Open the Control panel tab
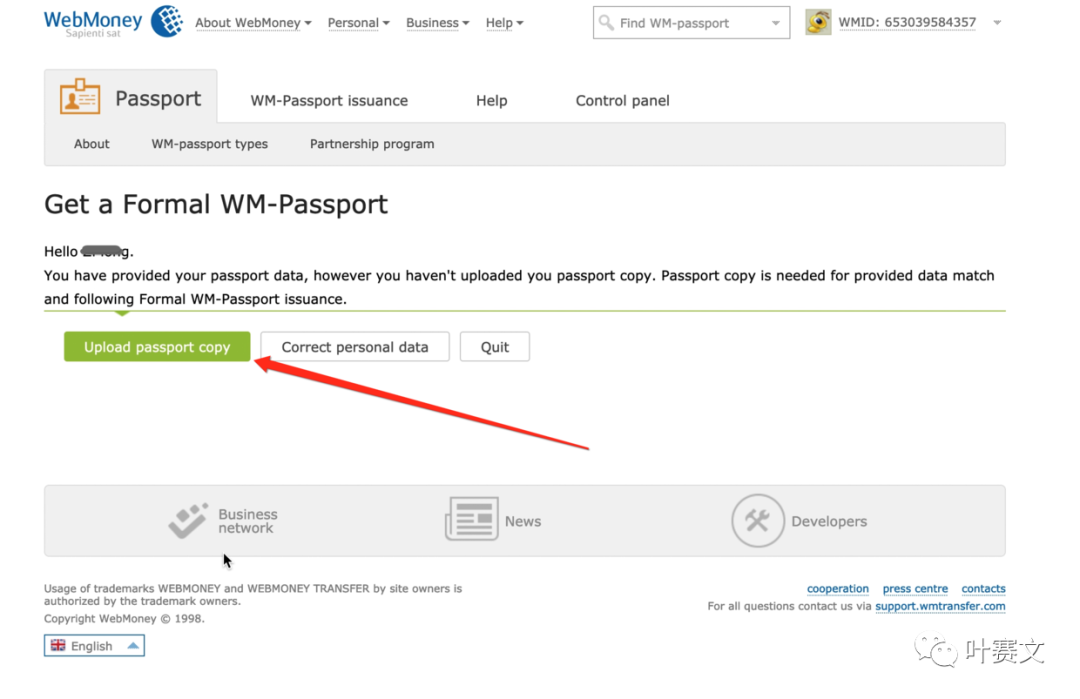 (x=622, y=101)
